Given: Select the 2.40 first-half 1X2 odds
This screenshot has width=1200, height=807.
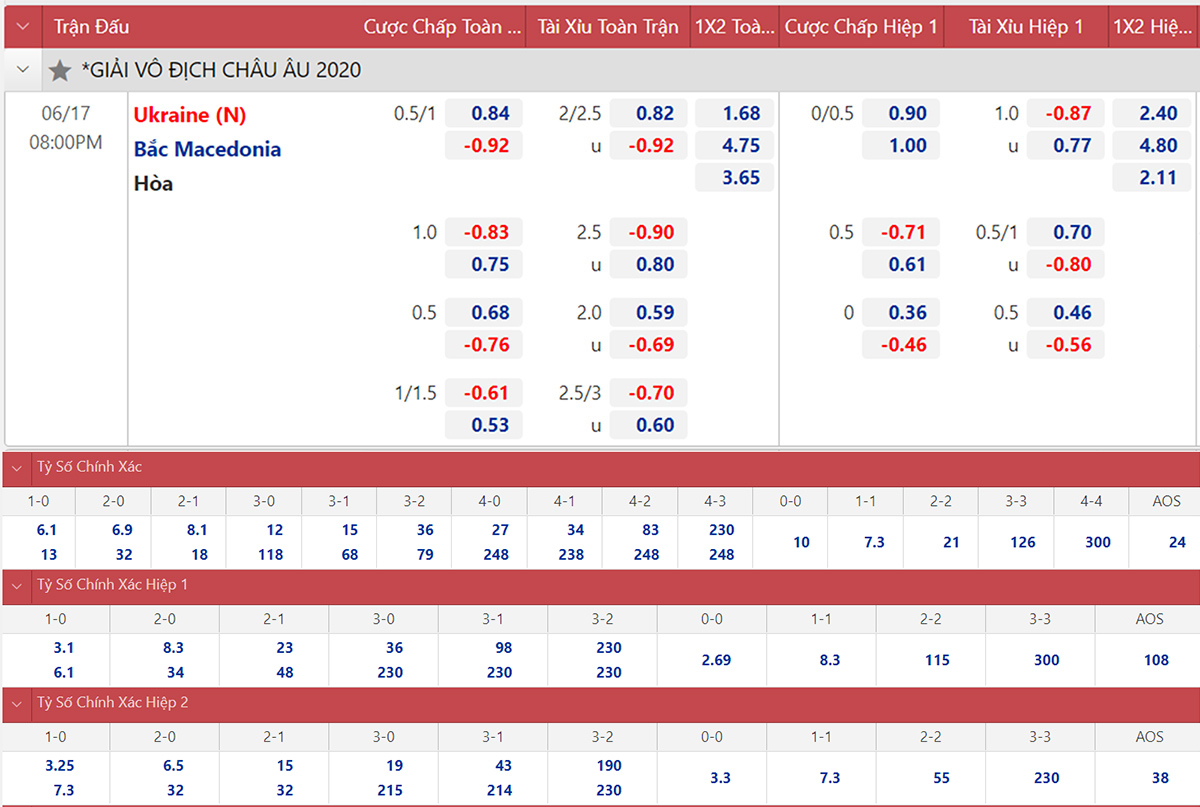Looking at the screenshot, I should pos(1158,114).
